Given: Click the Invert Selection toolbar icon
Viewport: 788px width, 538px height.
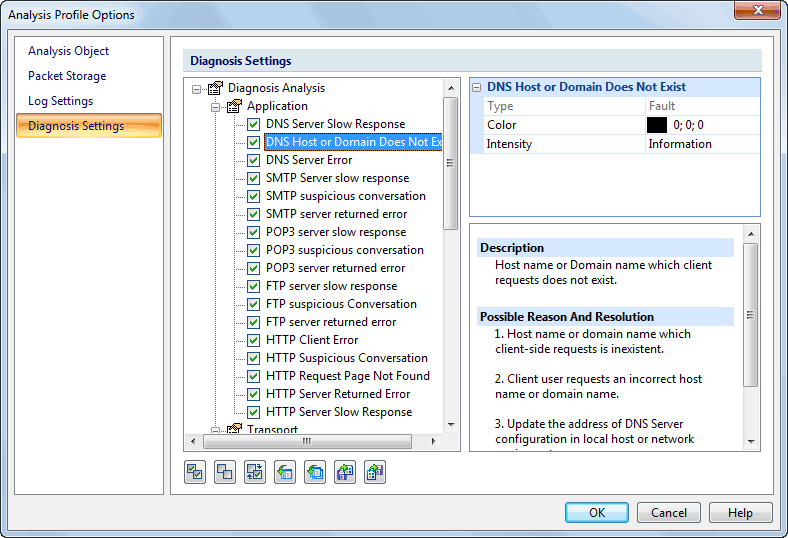Looking at the screenshot, I should point(255,473).
